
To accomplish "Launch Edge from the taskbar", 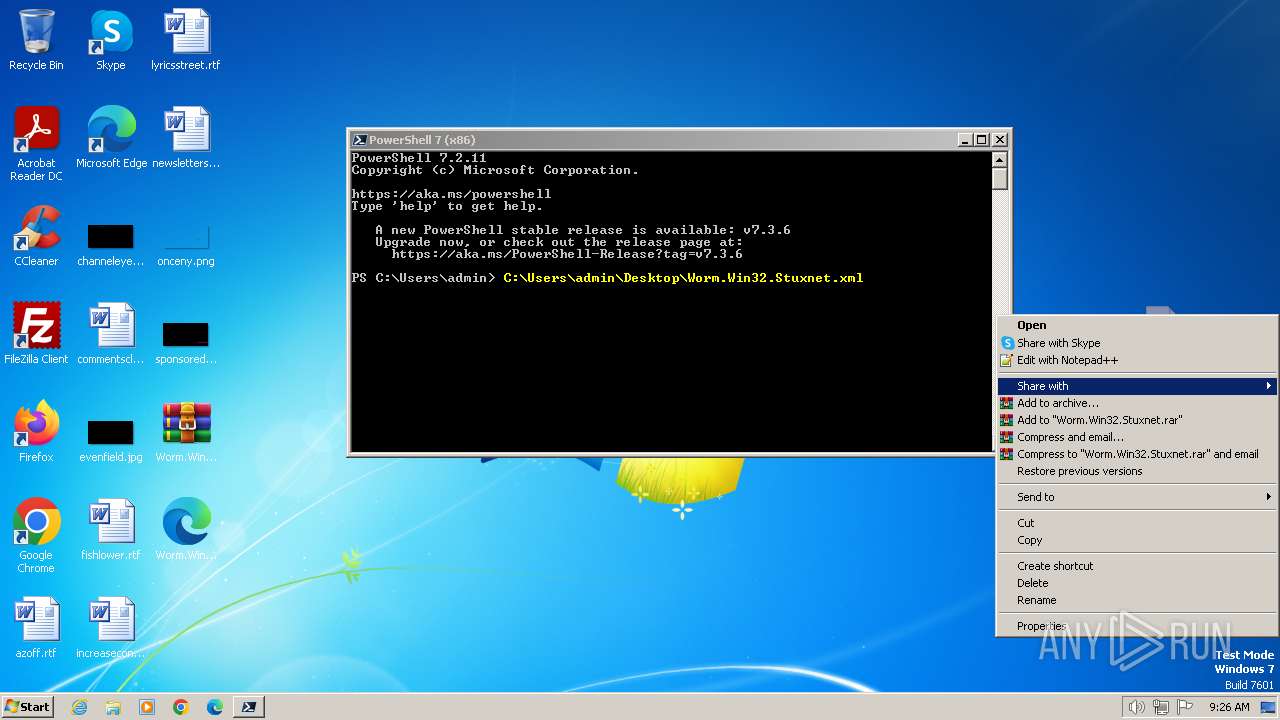I will coord(215,707).
